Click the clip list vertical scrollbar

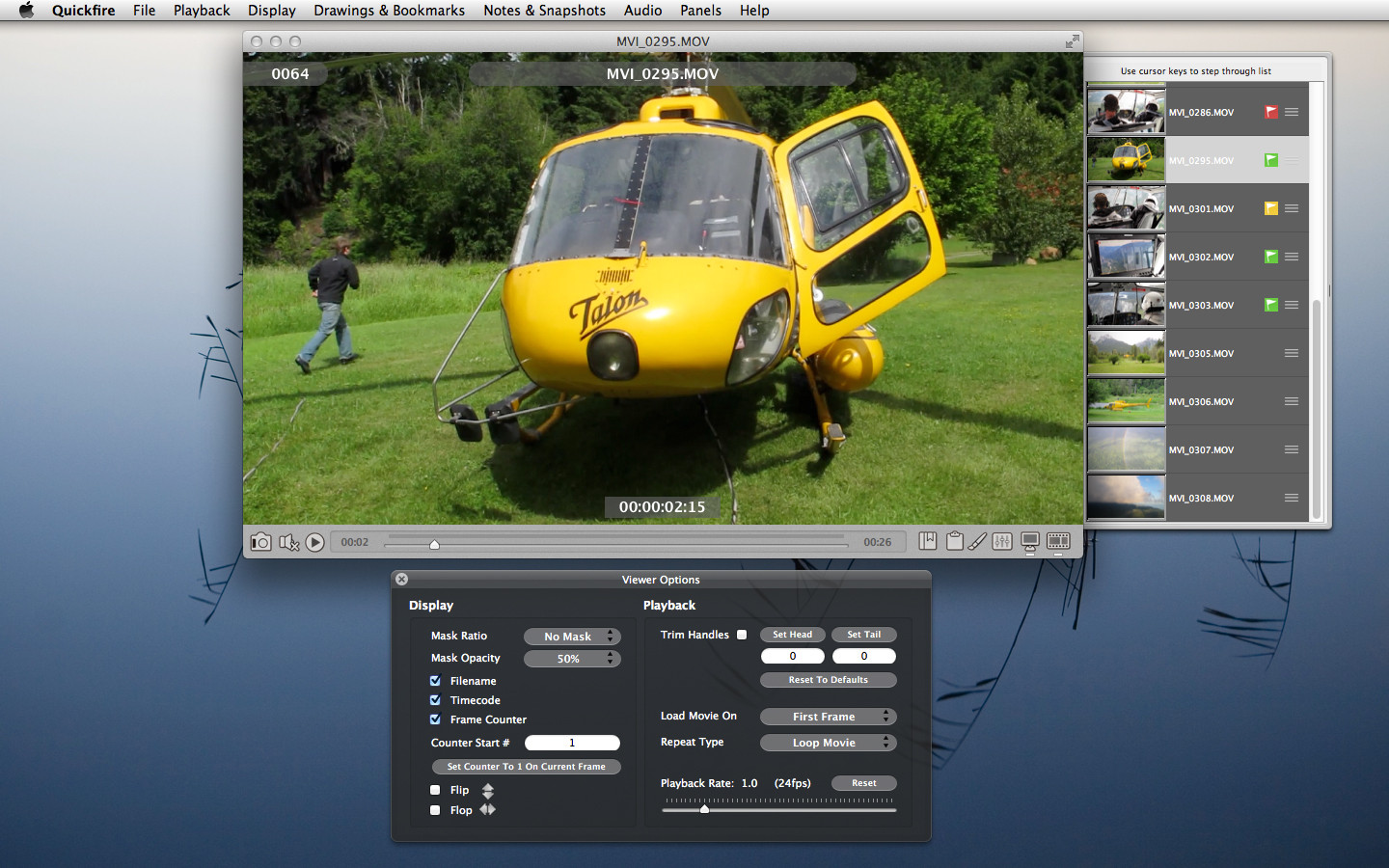(x=1316, y=409)
